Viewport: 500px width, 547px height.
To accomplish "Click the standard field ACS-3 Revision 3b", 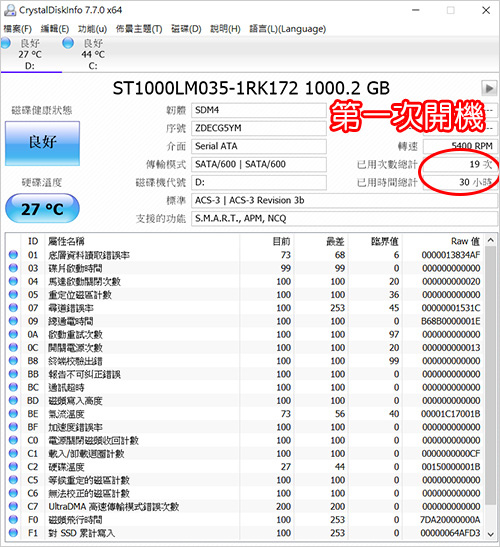I will pos(344,201).
